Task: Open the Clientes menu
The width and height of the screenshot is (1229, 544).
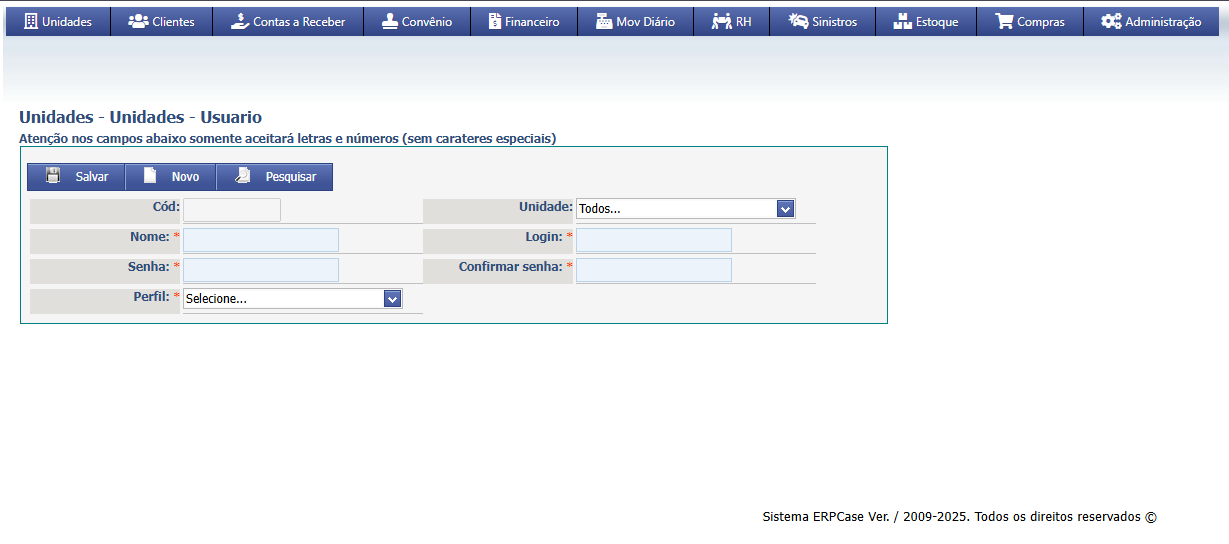Action: (162, 21)
